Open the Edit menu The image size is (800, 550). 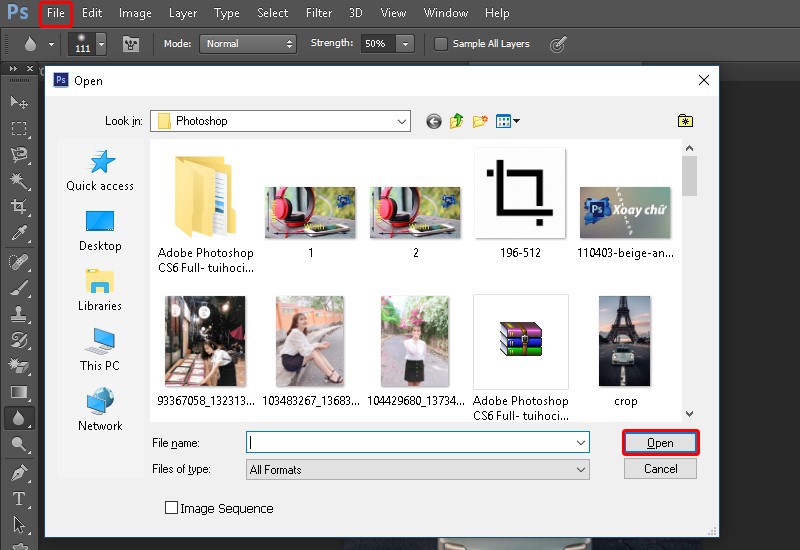pyautogui.click(x=92, y=13)
